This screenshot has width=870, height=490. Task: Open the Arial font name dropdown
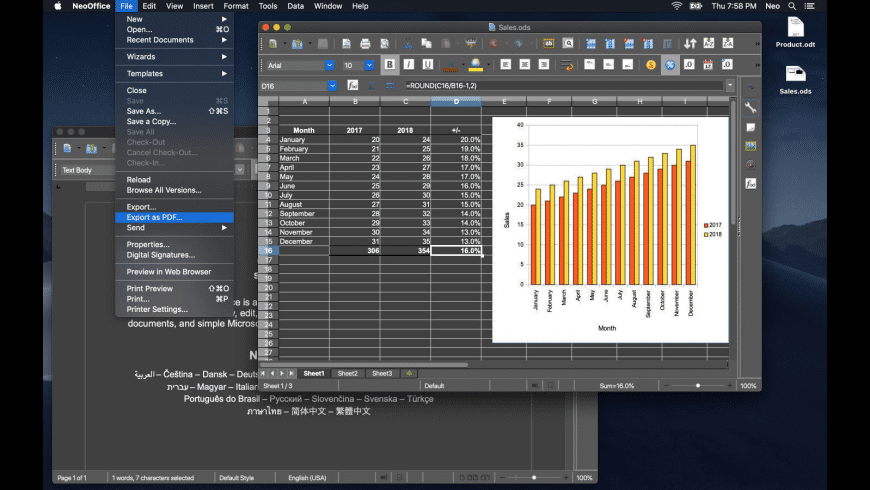pyautogui.click(x=330, y=65)
